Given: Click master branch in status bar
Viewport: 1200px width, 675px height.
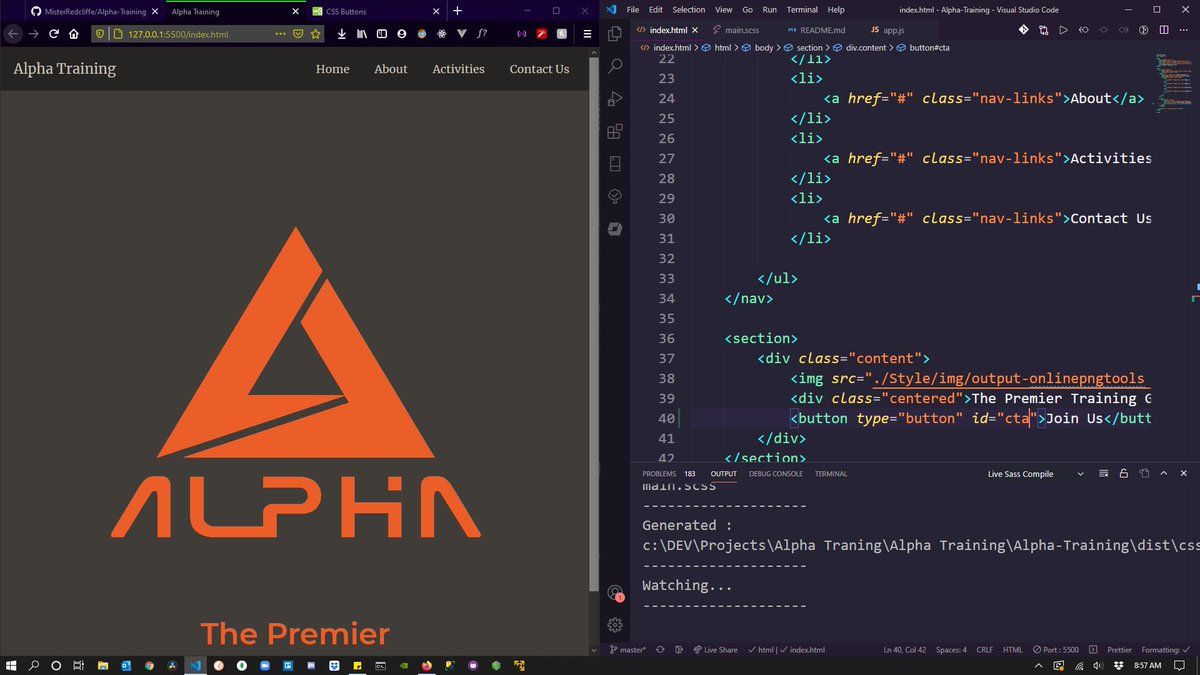Looking at the screenshot, I should tap(627, 649).
